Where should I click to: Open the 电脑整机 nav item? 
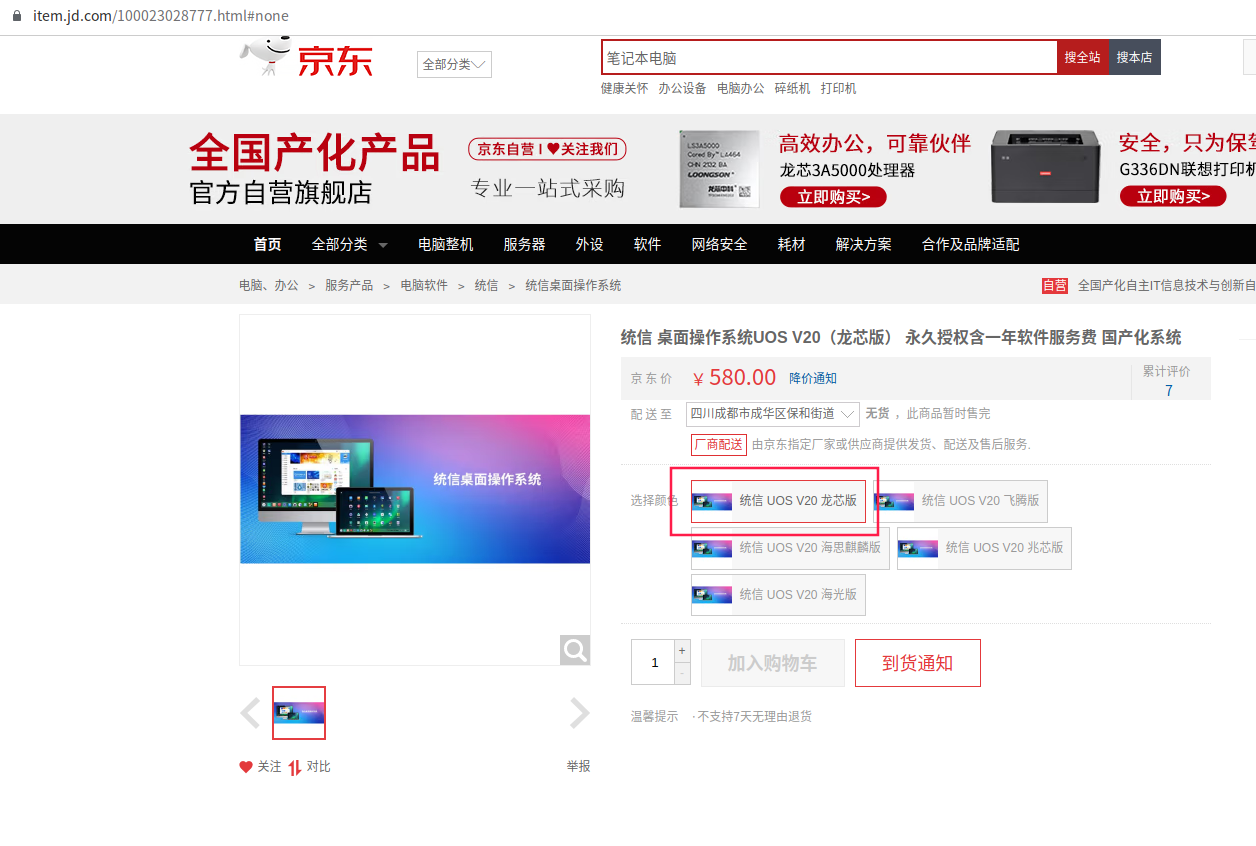tap(446, 244)
